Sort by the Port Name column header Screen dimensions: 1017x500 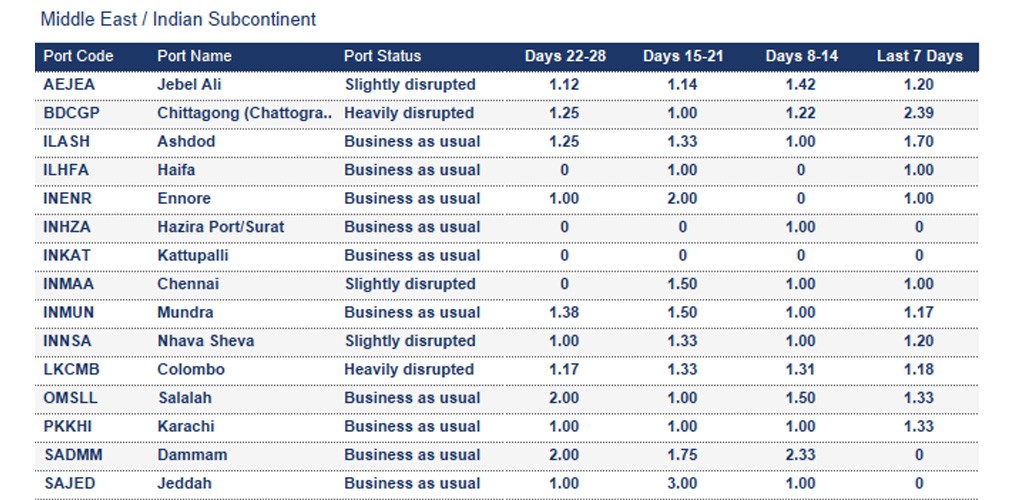coord(194,56)
